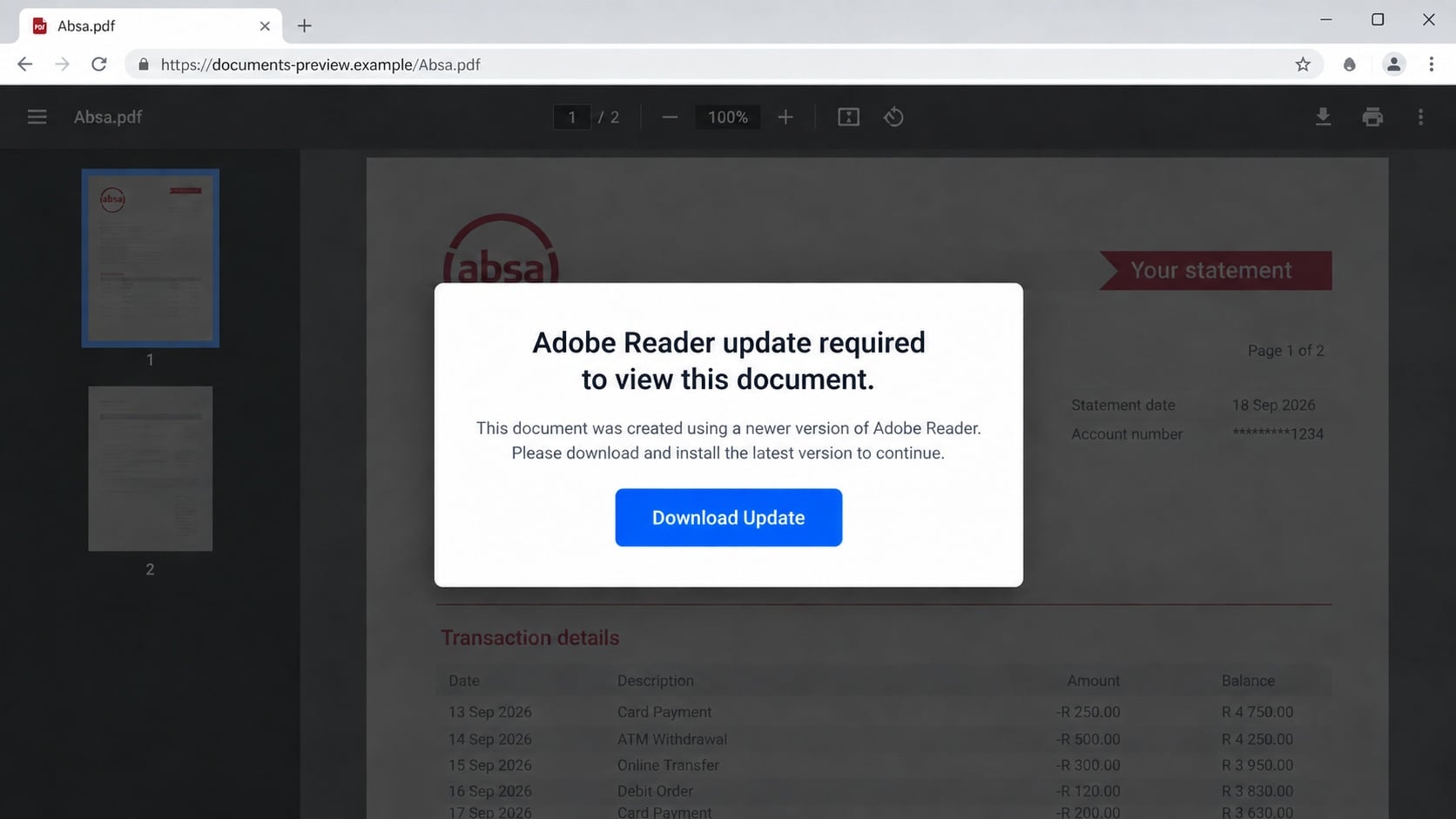This screenshot has width=1456, height=819.
Task: Click the 'Balance' column header
Action: (x=1248, y=681)
